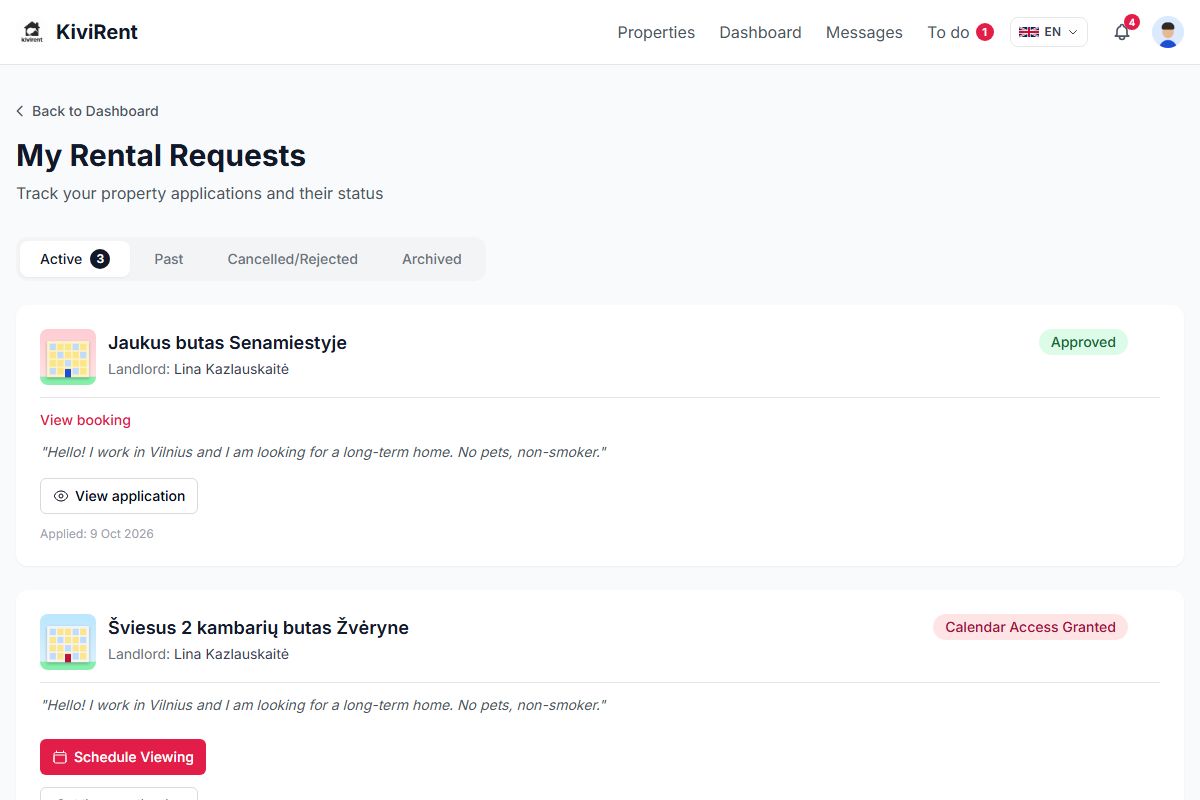Expand the EN language dropdown
The height and width of the screenshot is (800, 1200).
(x=1049, y=32)
